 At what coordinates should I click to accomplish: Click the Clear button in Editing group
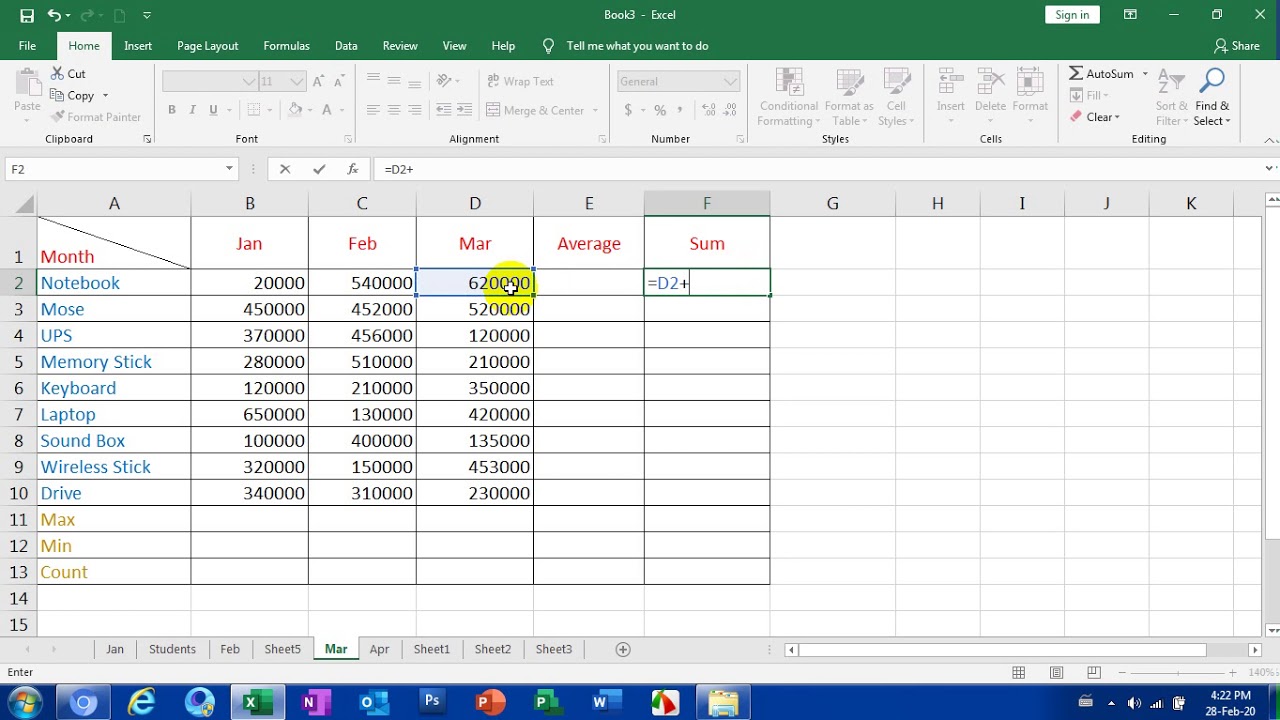pyautogui.click(x=1094, y=117)
